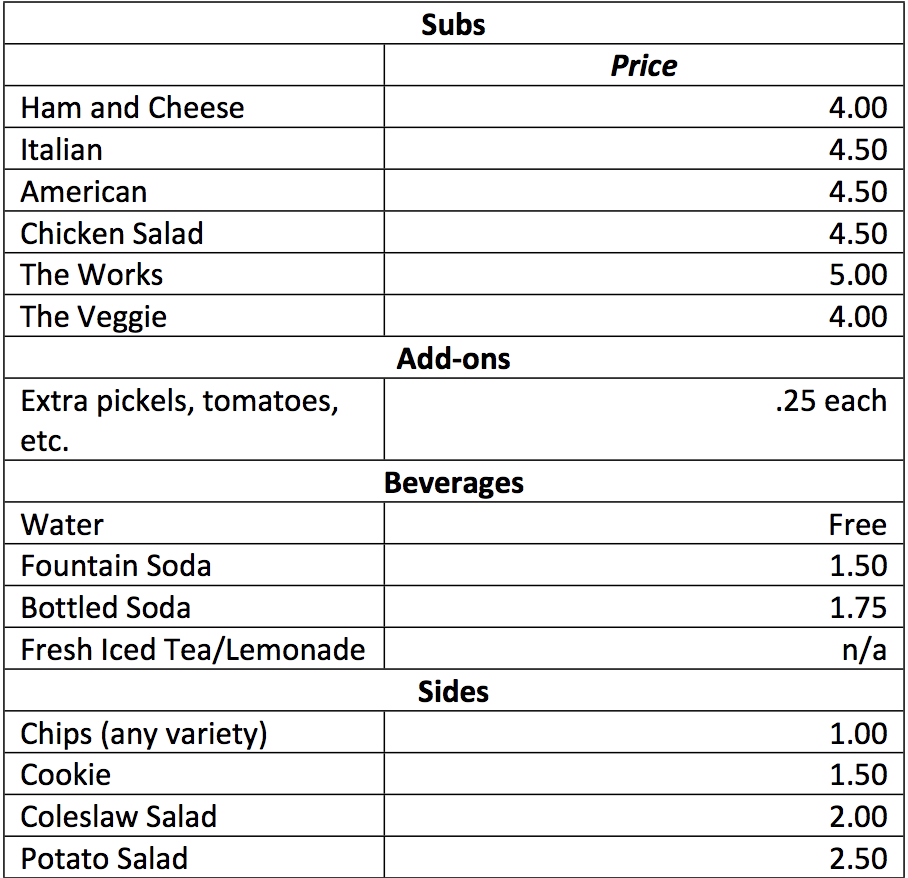Click the Chips (any variety) cell

144,734
